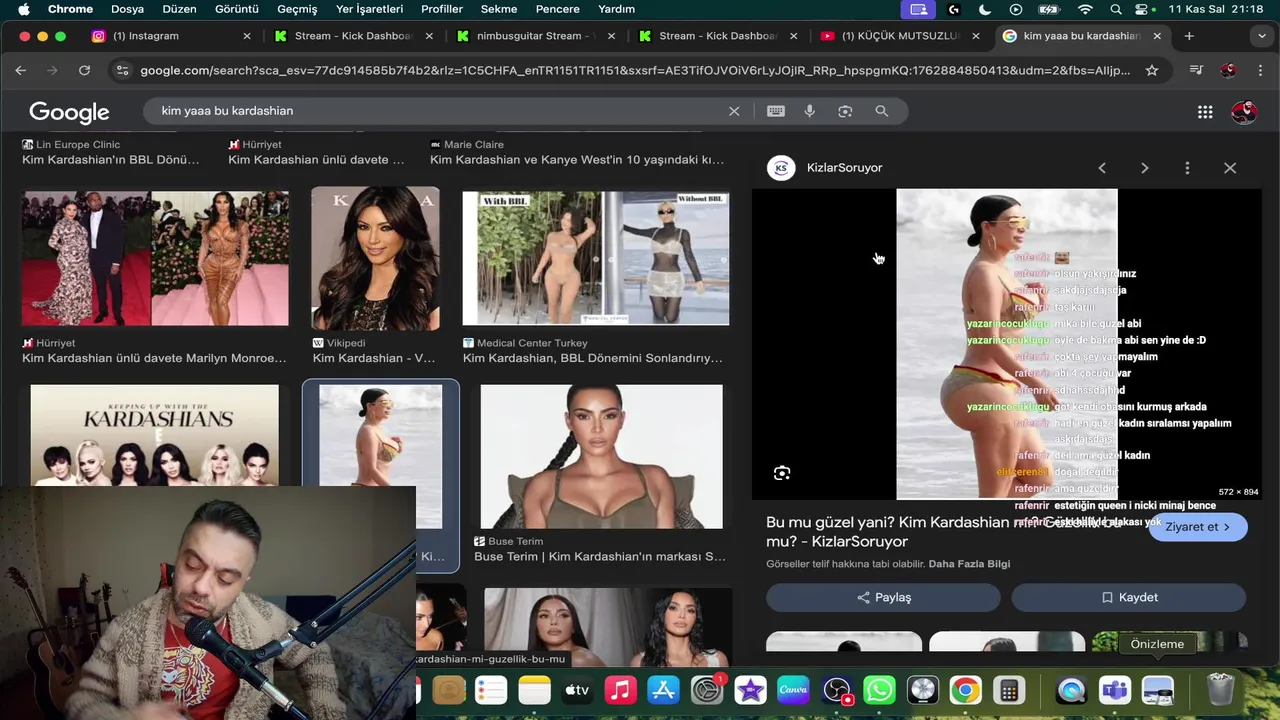
Task: Open Chrome's three-dot menu
Action: [1260, 70]
